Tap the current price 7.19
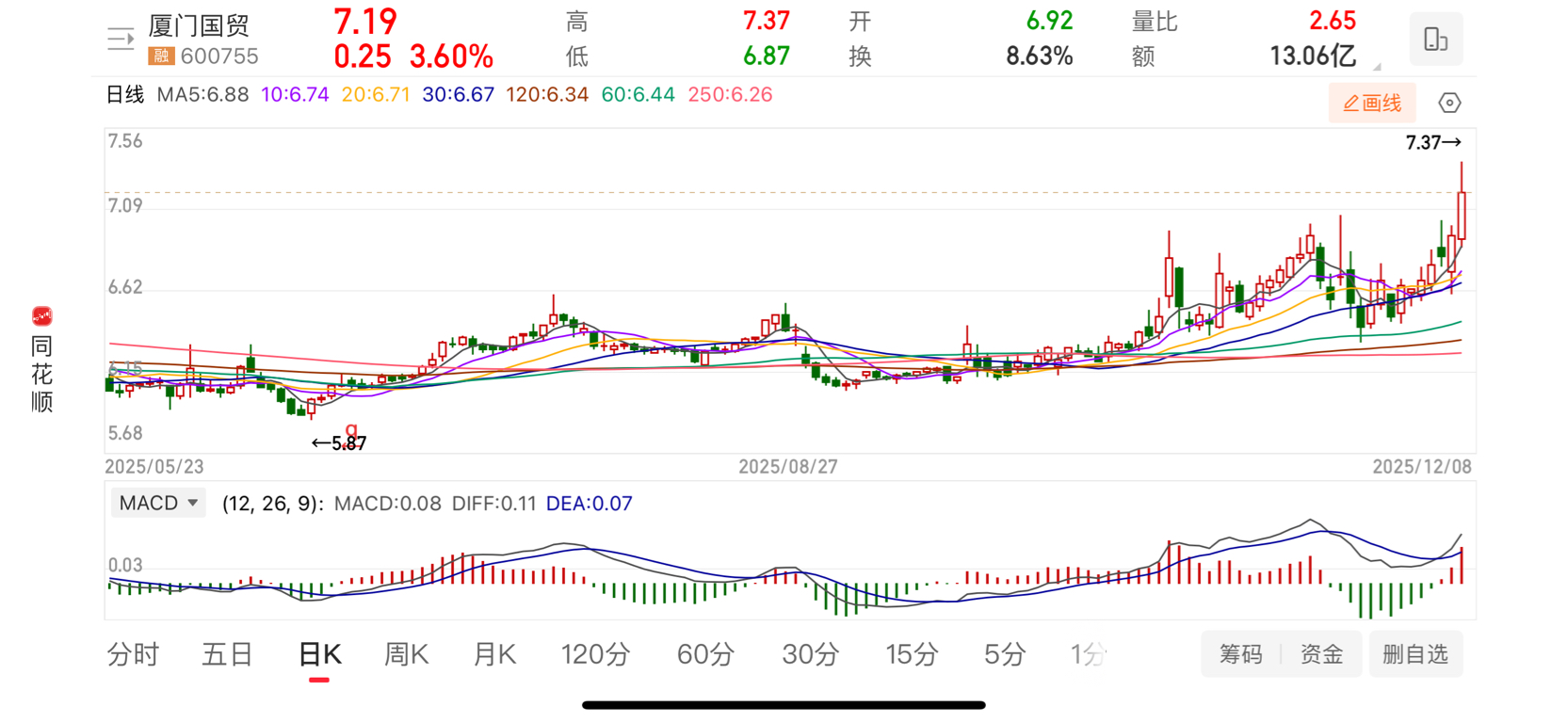 coord(365,22)
